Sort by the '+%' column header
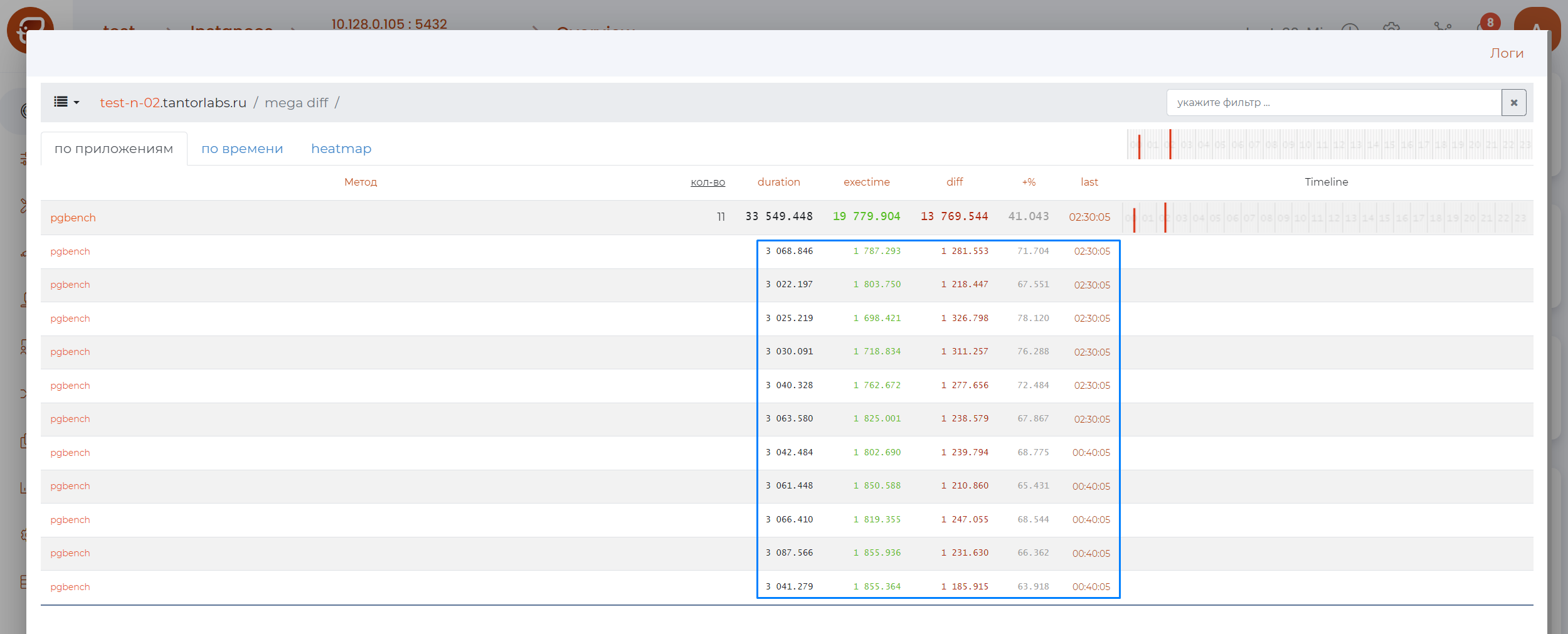Screen dimensions: 1568x634 point(1029,182)
